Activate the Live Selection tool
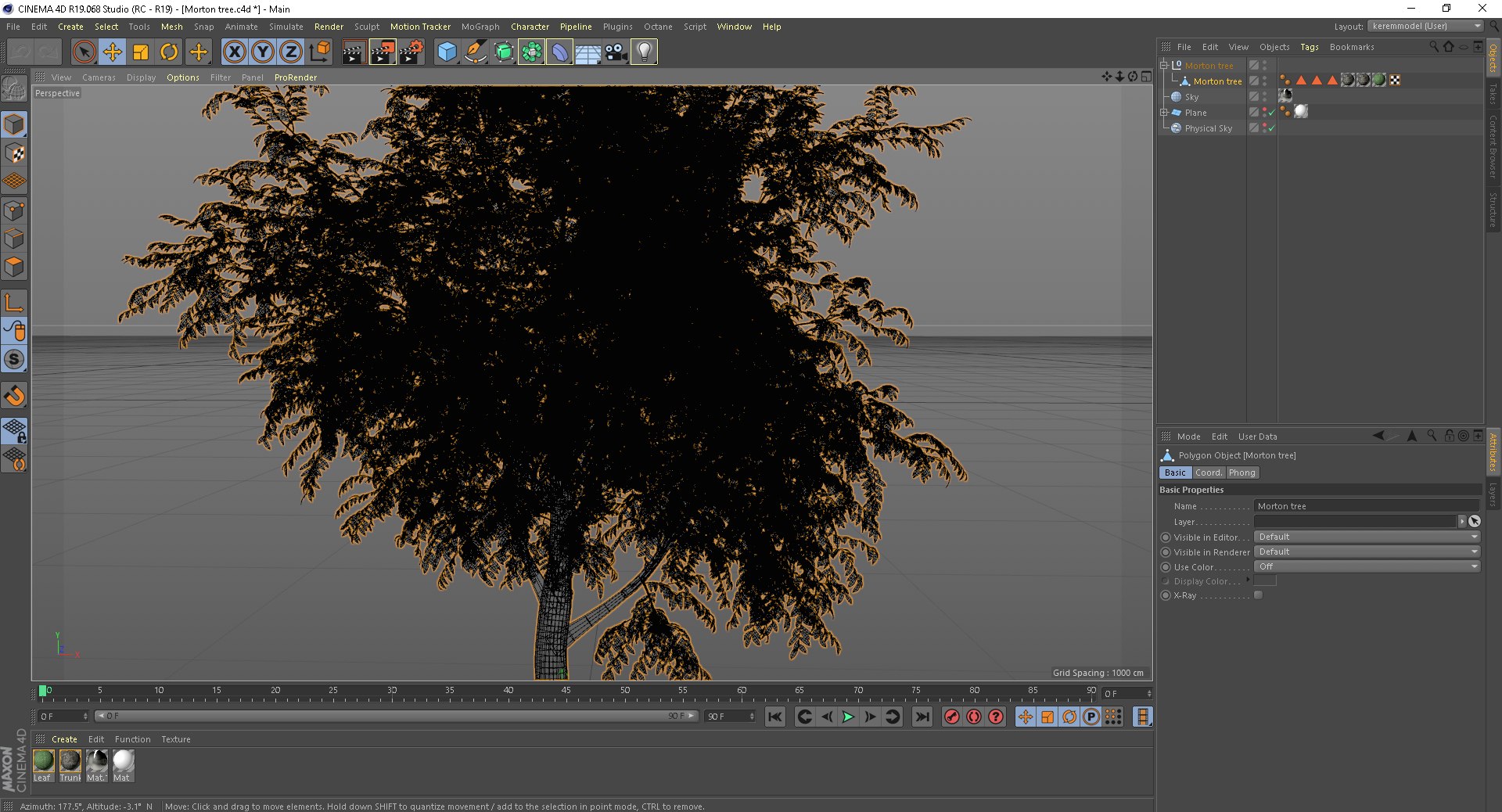Screen dimensions: 1502x812 pyautogui.click(x=84, y=52)
